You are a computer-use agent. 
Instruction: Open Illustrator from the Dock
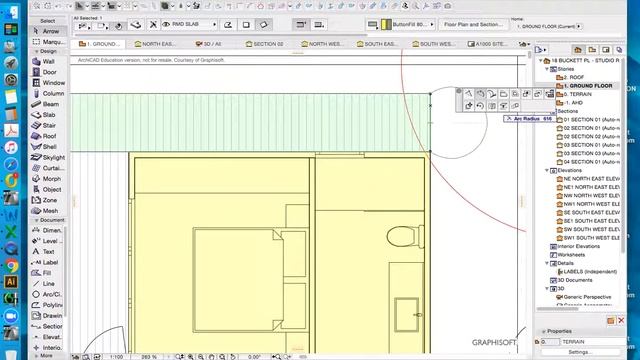point(11,282)
